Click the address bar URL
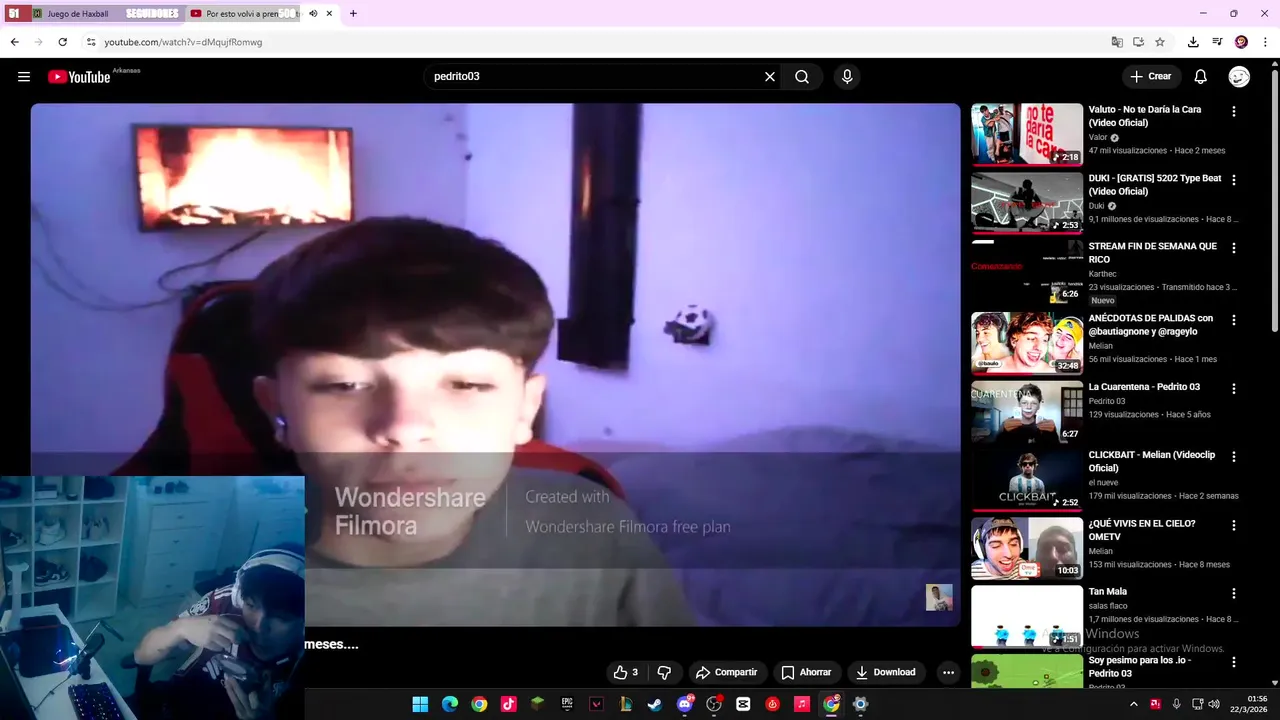This screenshot has width=1280, height=720. 183,42
